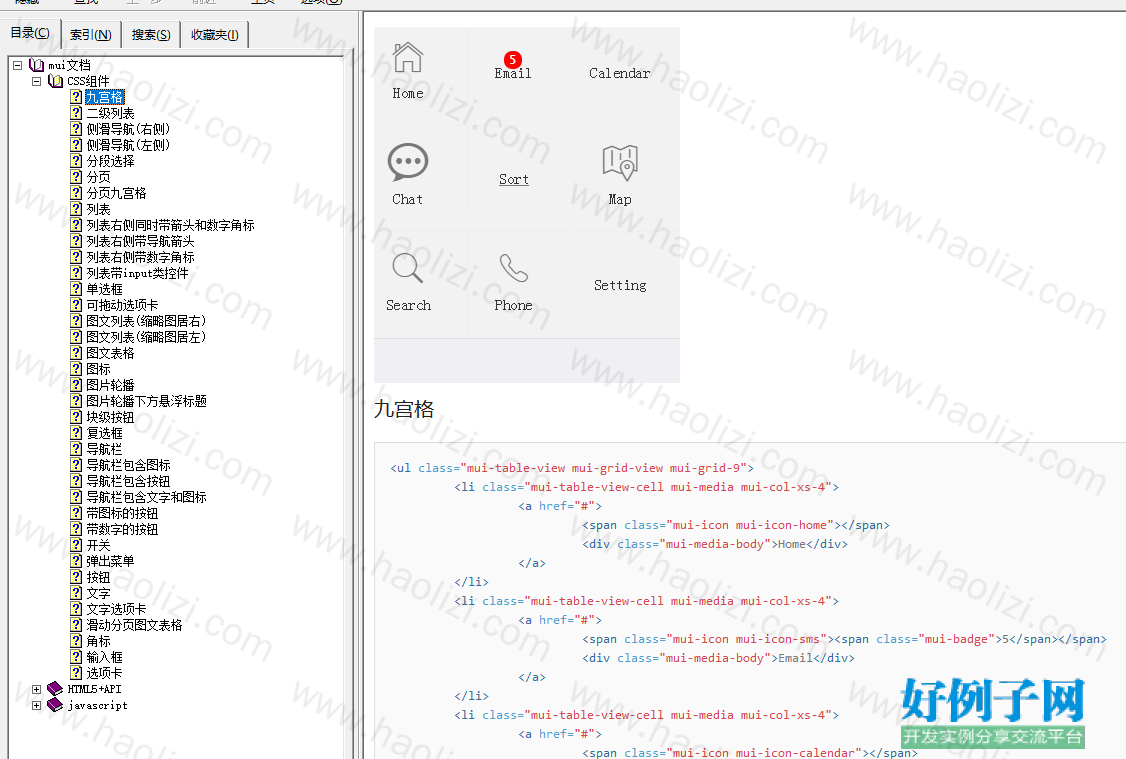Click the Home grid icon
The height and width of the screenshot is (759, 1126).
coord(408,57)
